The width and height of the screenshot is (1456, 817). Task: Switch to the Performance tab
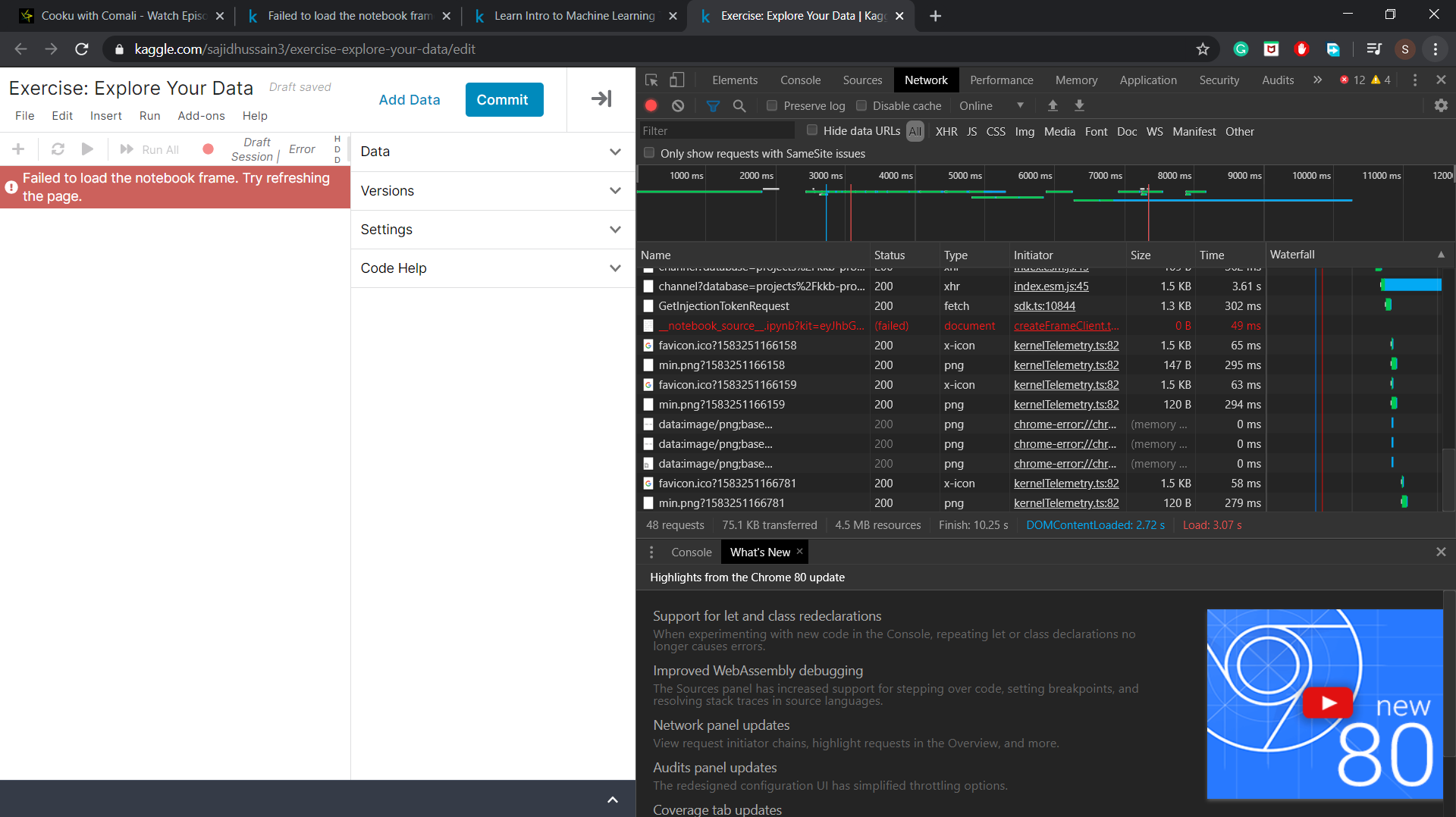[1001, 80]
